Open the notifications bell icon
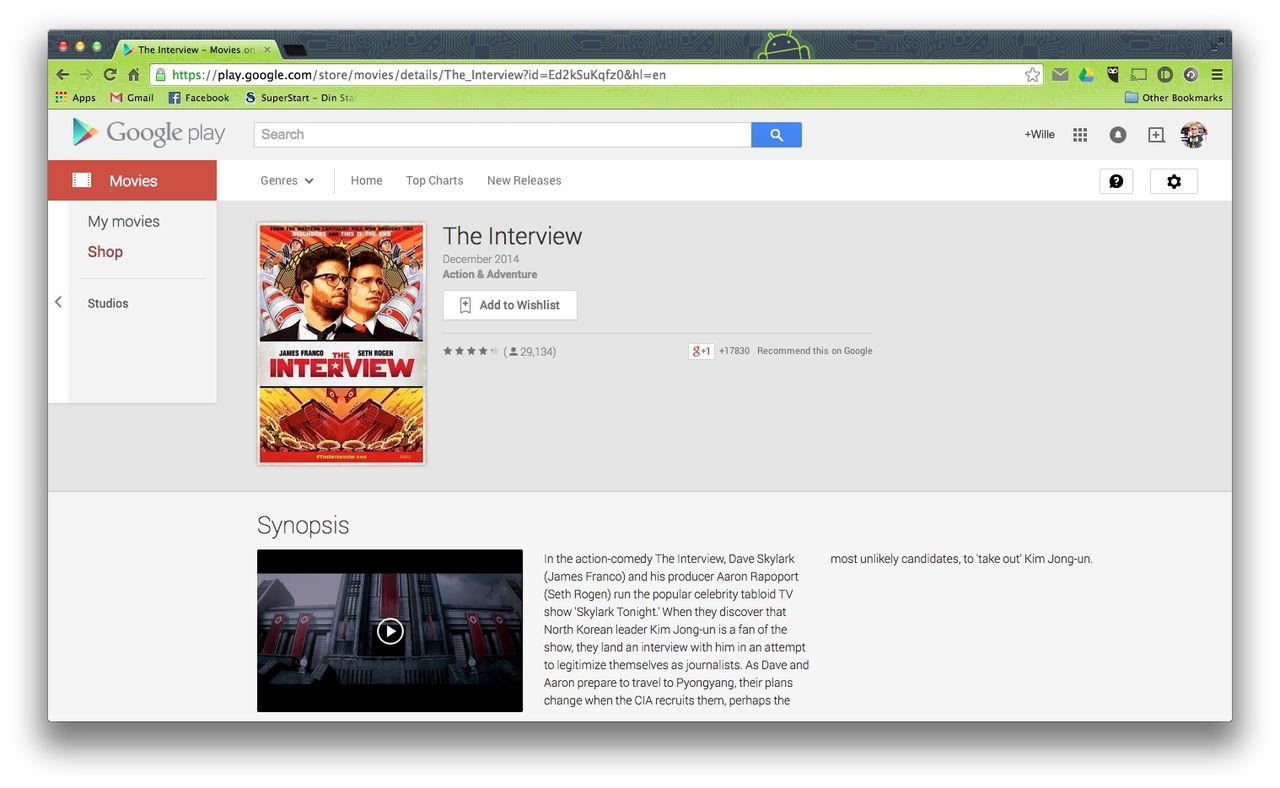The width and height of the screenshot is (1280, 788). pyautogui.click(x=1118, y=135)
